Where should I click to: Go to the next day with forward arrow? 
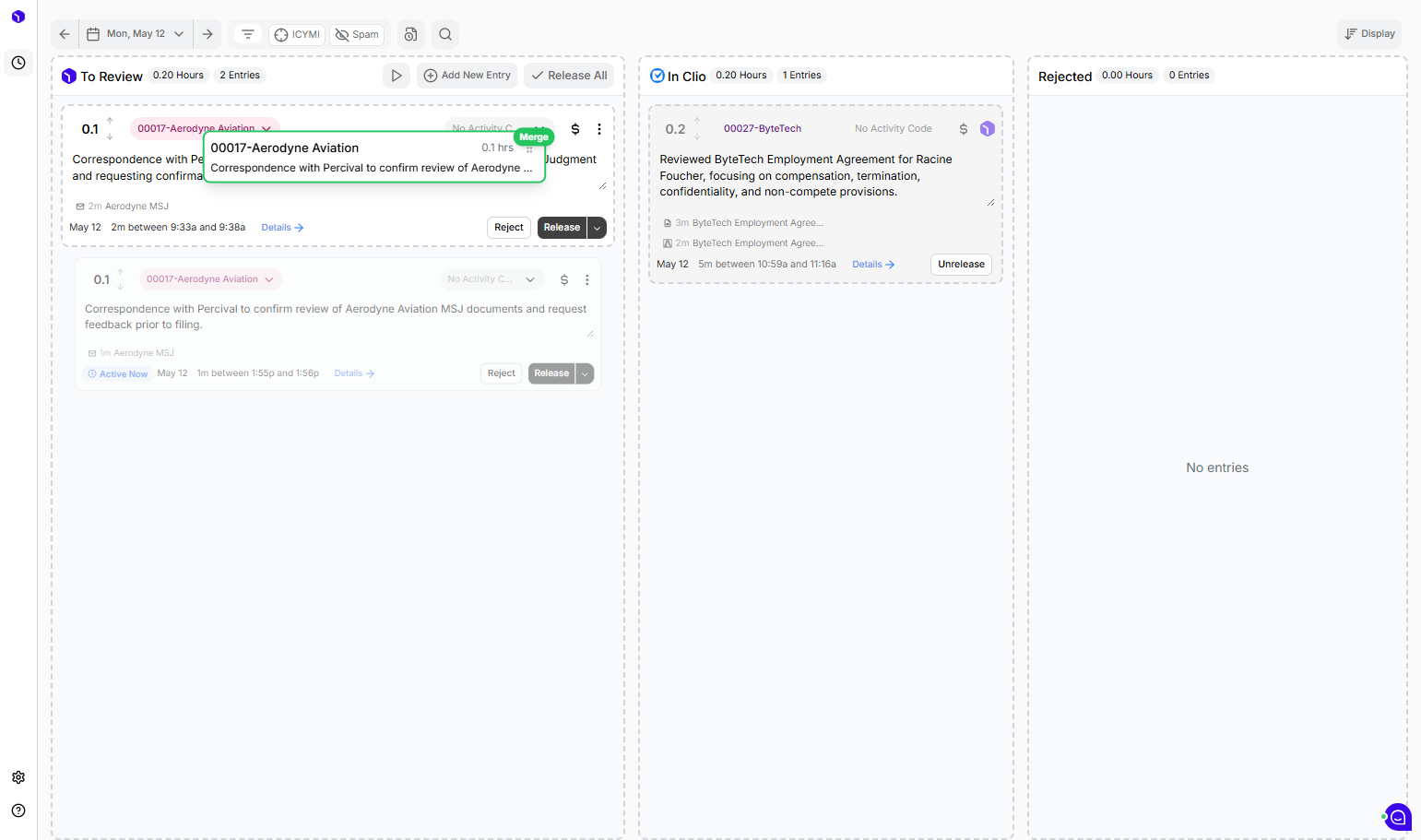tap(207, 34)
